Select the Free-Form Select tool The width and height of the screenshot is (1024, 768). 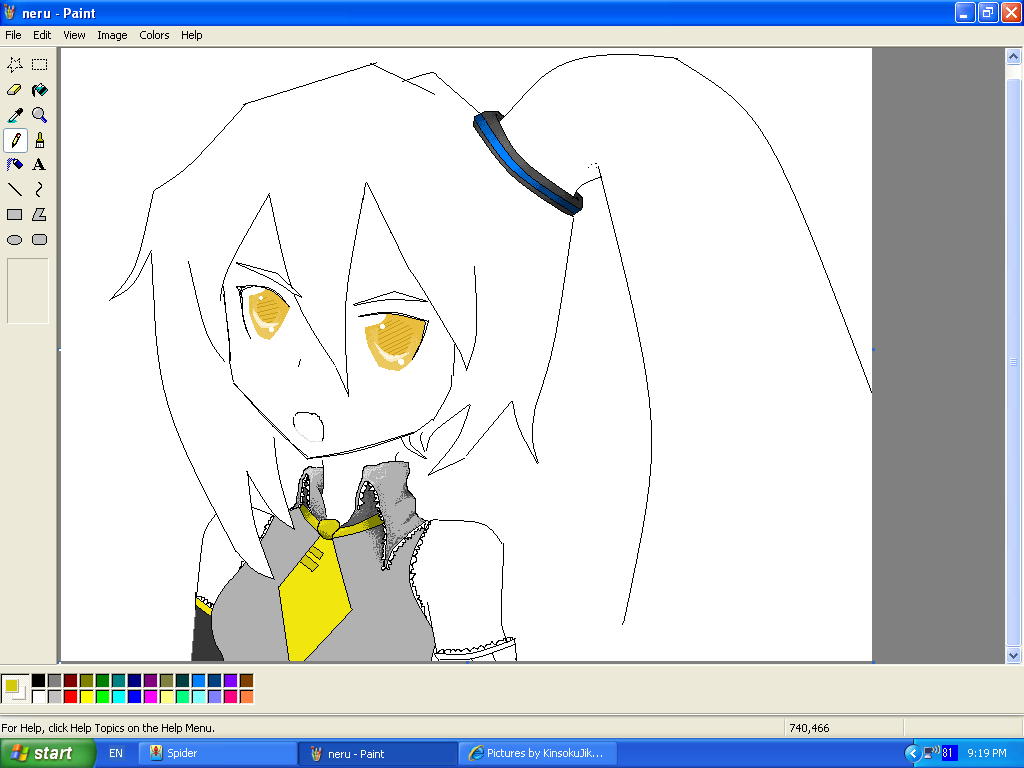(x=15, y=65)
